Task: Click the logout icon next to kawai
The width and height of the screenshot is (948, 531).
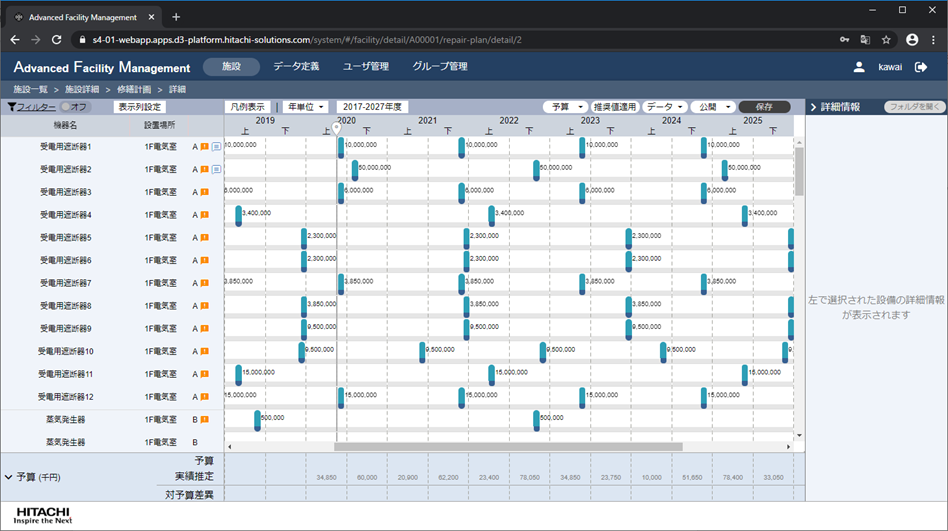Action: pyautogui.click(x=921, y=67)
